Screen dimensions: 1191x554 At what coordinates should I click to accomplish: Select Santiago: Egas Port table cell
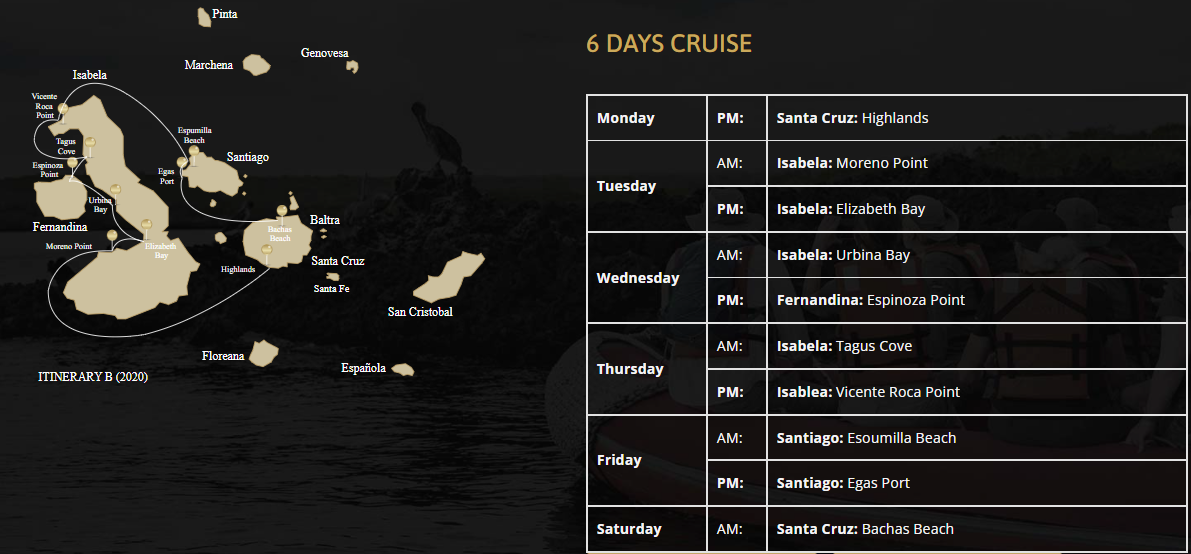pyautogui.click(x=976, y=483)
